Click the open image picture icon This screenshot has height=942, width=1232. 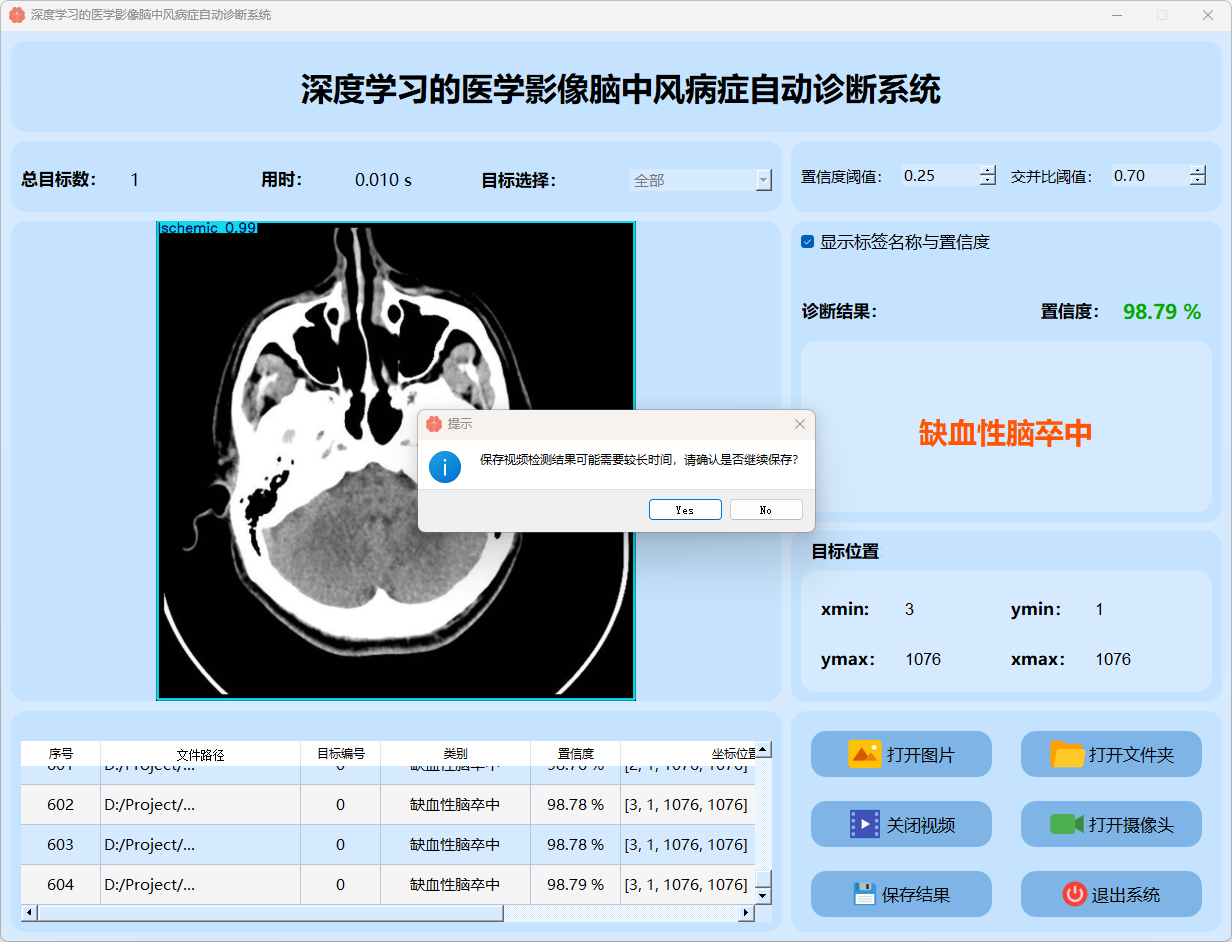tap(864, 754)
